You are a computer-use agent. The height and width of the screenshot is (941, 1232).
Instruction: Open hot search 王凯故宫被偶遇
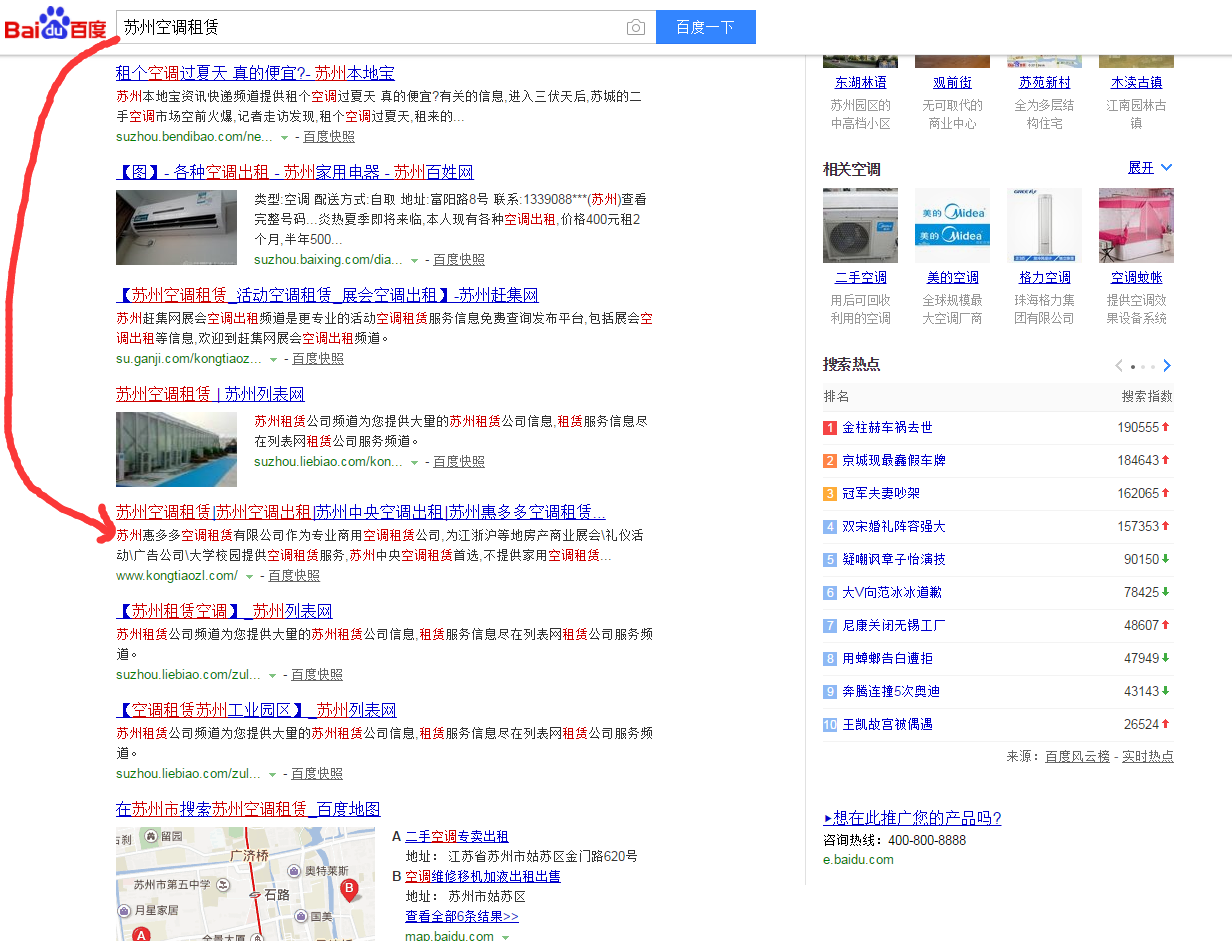pyautogui.click(x=887, y=724)
